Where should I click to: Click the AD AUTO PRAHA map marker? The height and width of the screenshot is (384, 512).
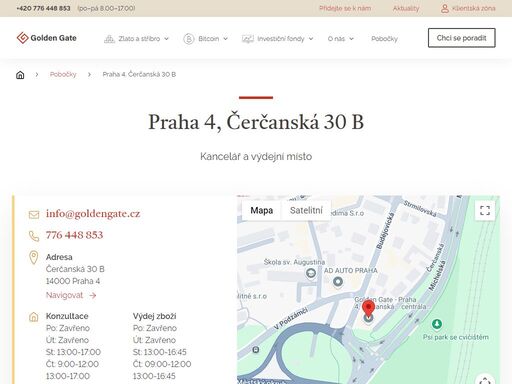(338, 282)
